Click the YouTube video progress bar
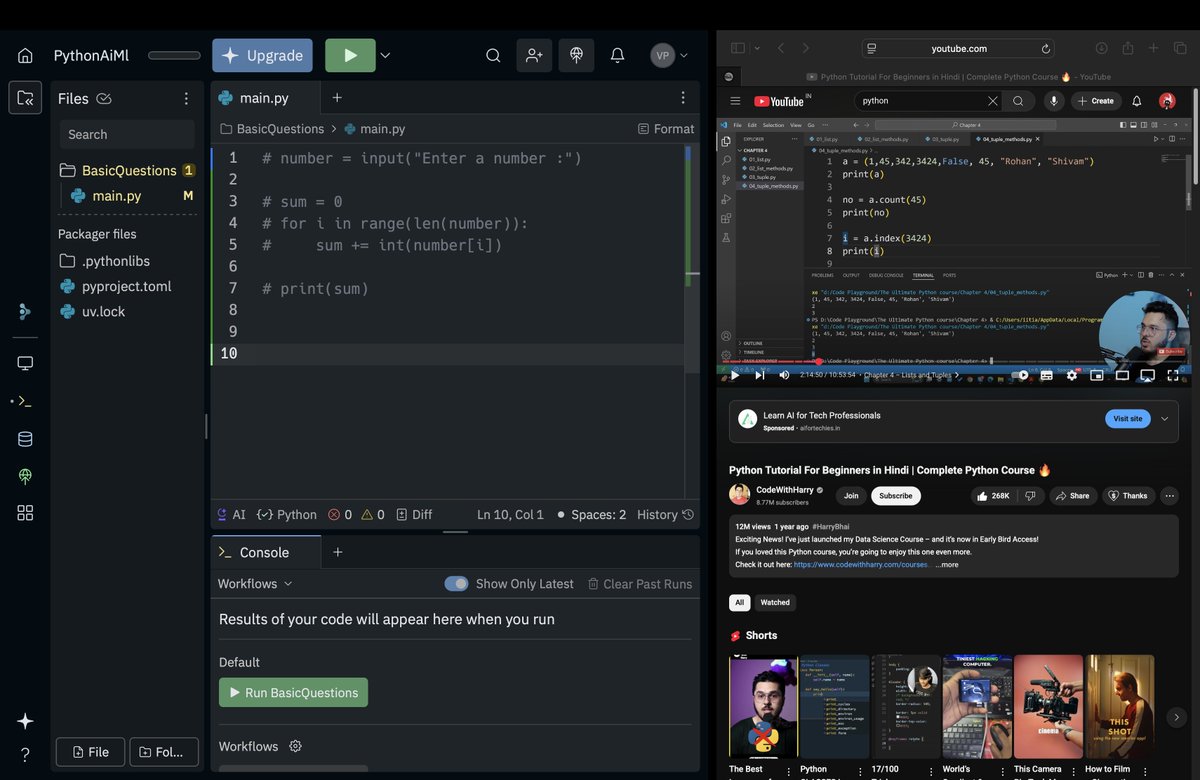Viewport: 1200px width, 780px height. tap(954, 361)
